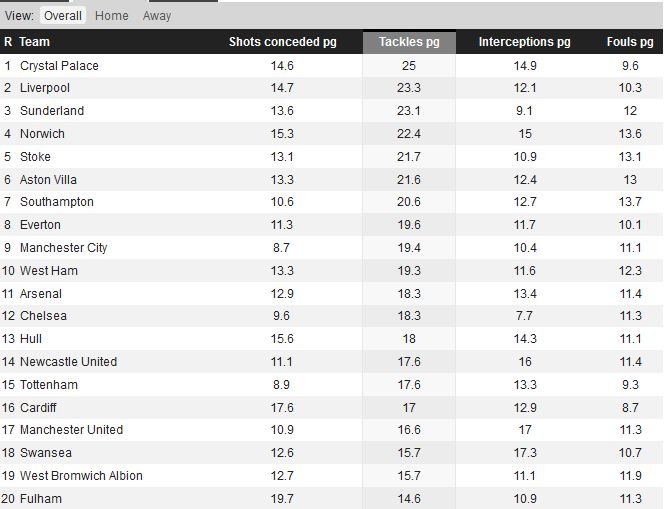Viewport: 664px width, 509px height.
Task: Switch to the Home view
Action: click(x=111, y=16)
